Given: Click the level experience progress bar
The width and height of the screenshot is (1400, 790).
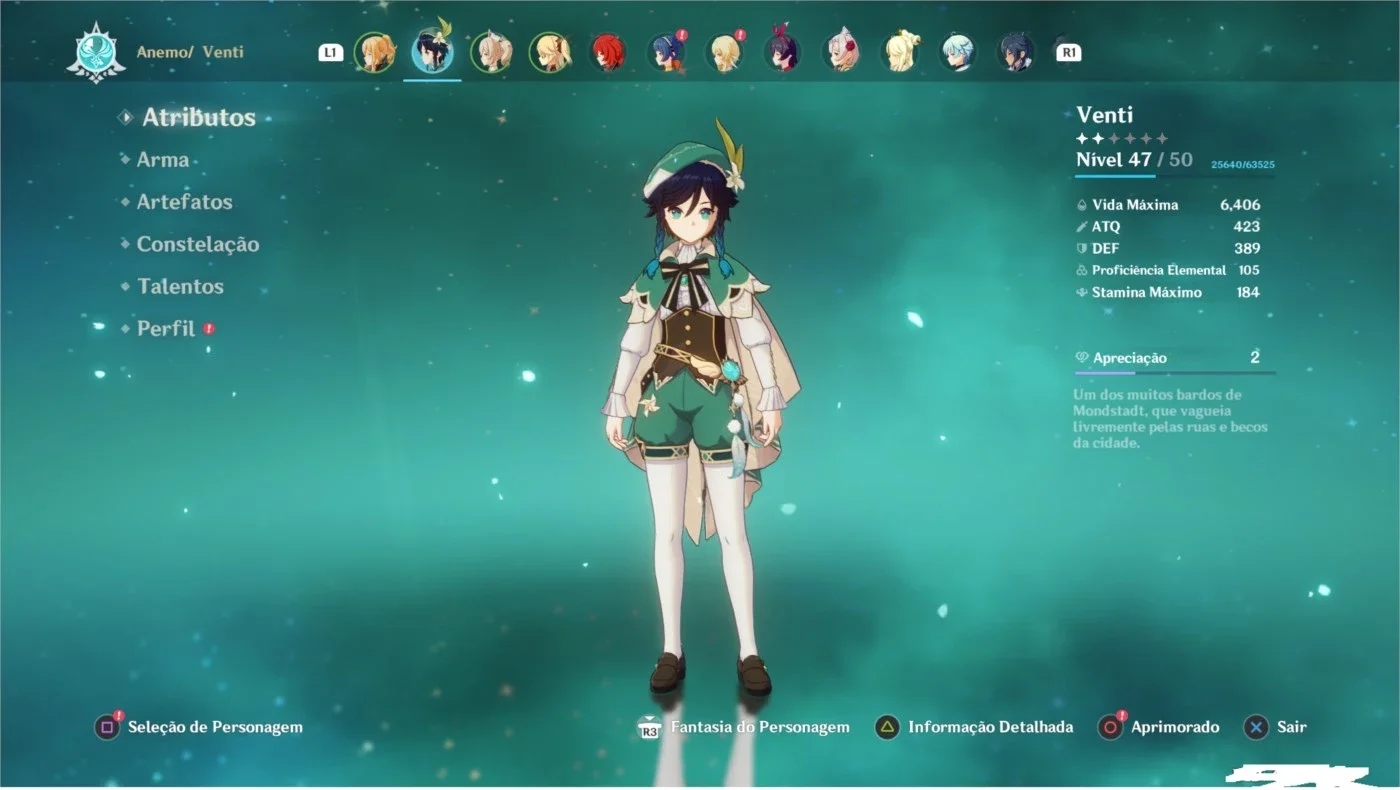Looking at the screenshot, I should pos(1175,176).
